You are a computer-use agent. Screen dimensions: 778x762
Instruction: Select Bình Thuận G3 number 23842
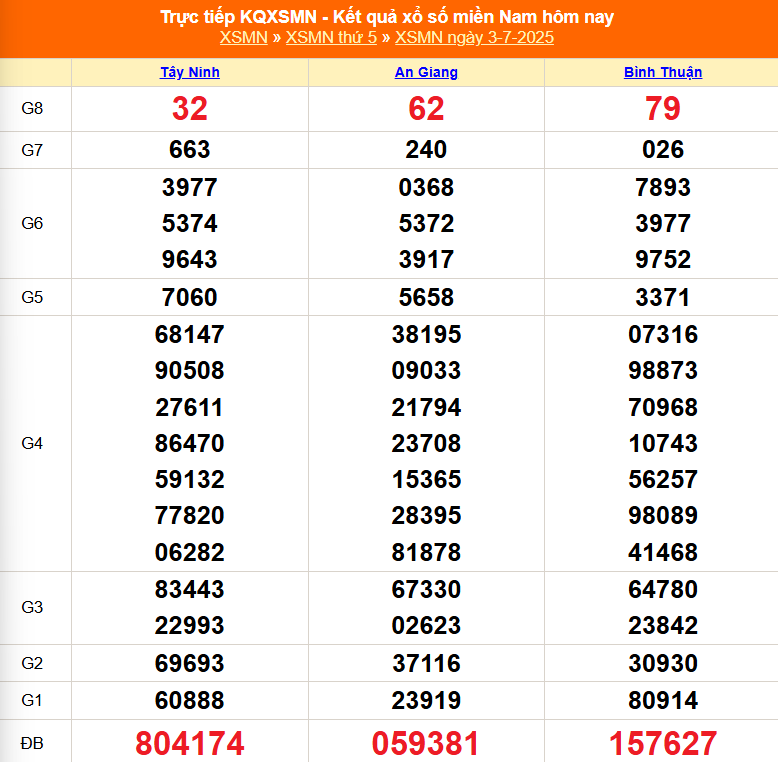coord(663,626)
